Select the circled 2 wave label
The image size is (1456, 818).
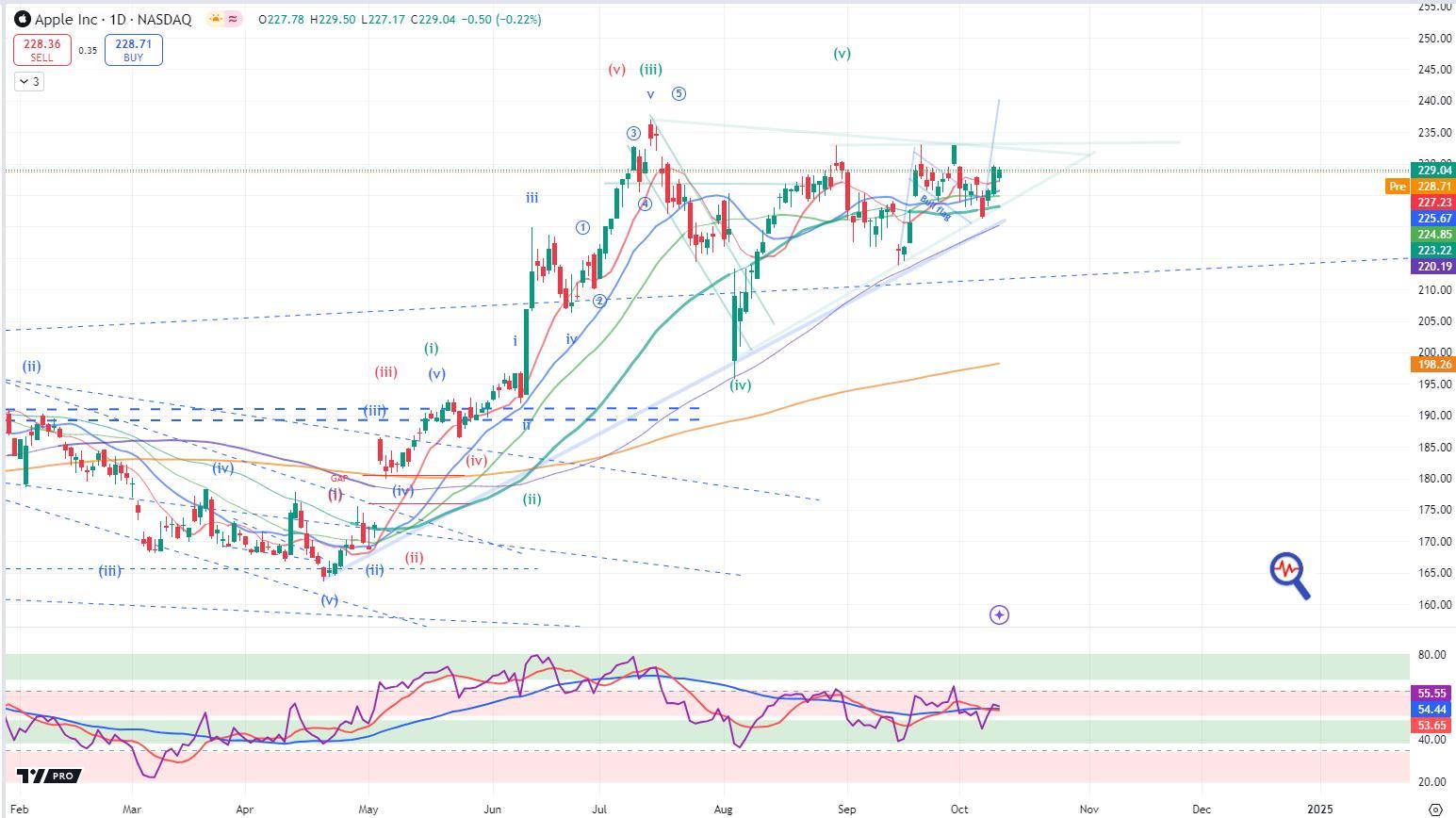tap(599, 301)
